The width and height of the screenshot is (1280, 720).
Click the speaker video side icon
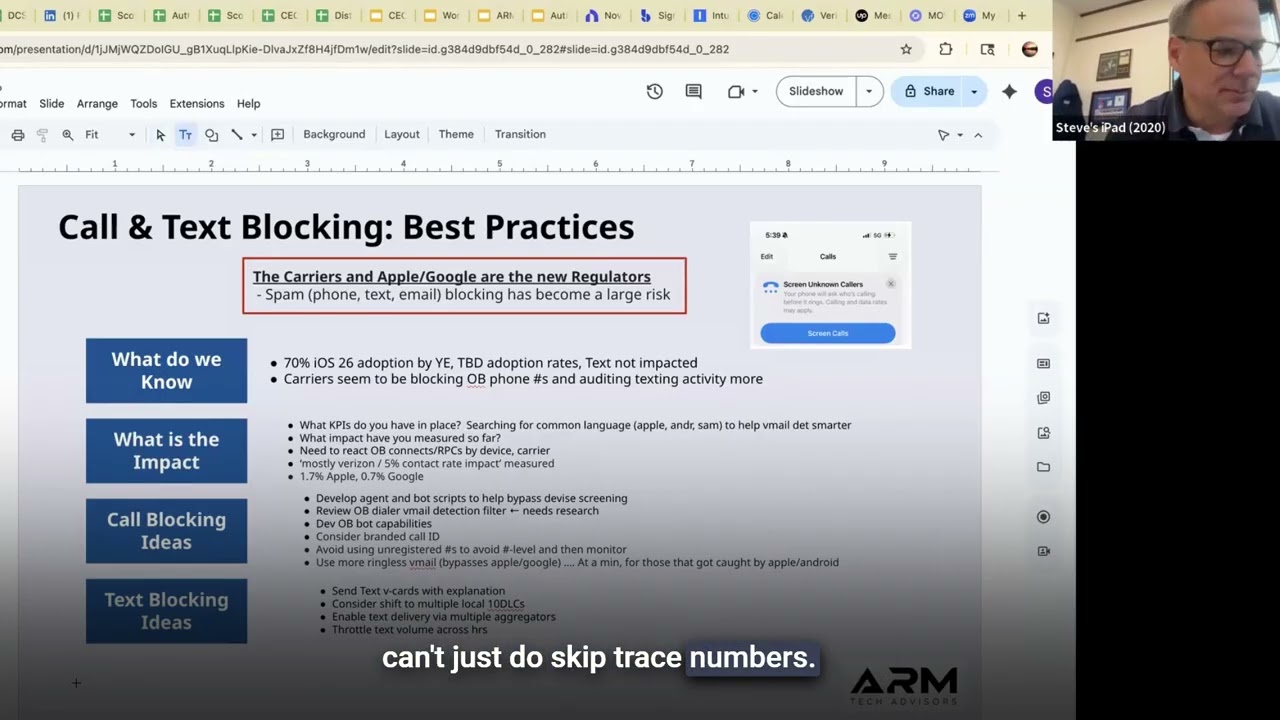(1043, 551)
